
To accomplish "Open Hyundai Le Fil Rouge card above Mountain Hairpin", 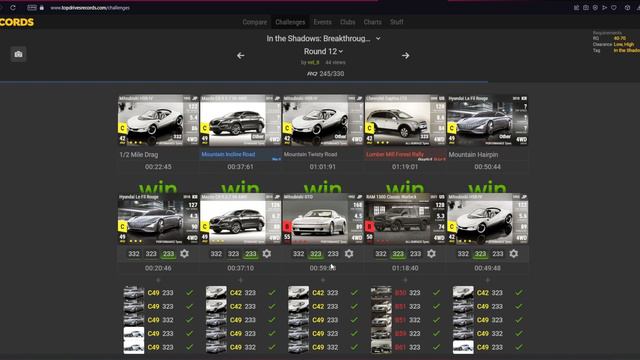I will click(488, 120).
